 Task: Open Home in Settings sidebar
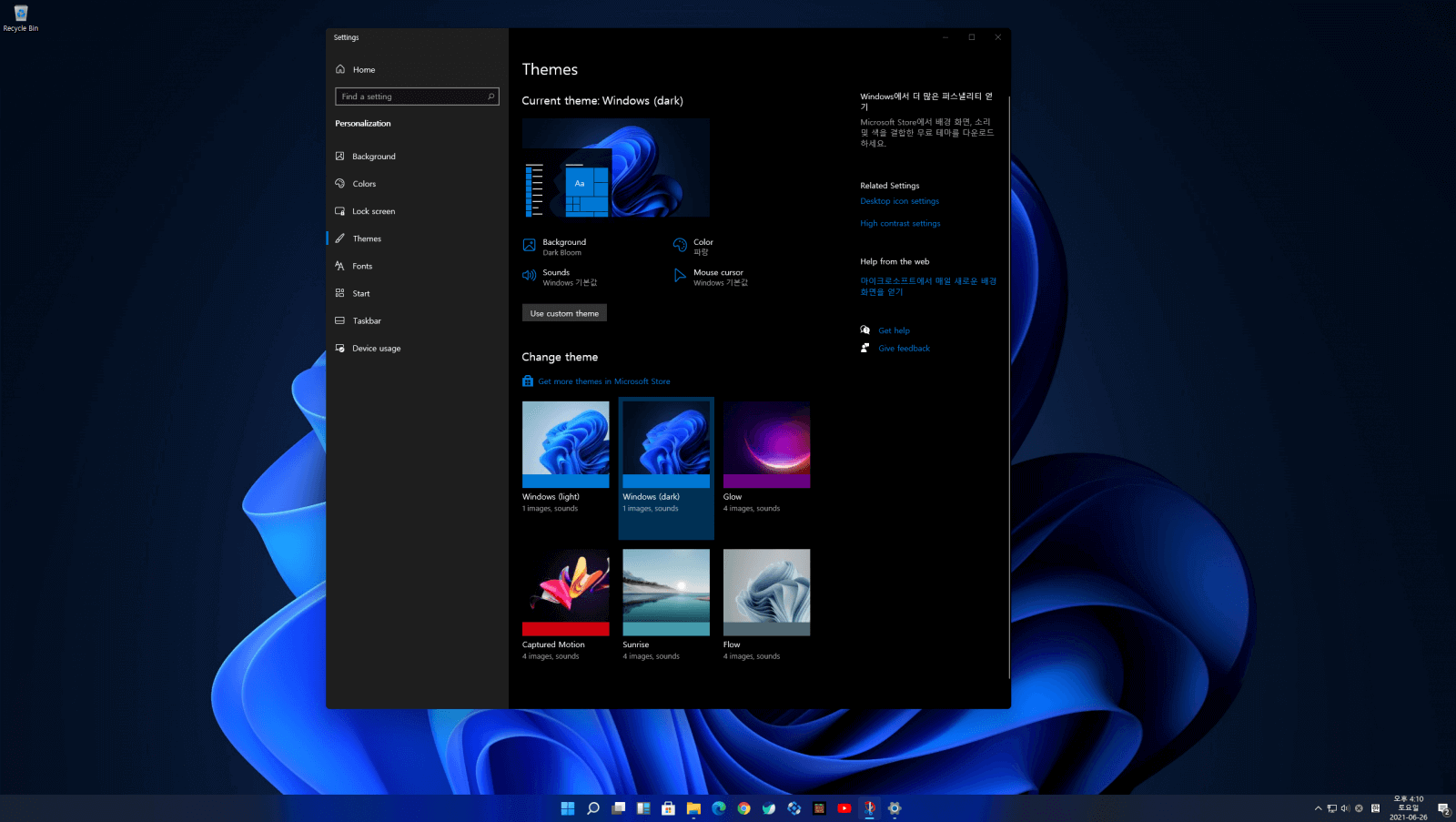coord(417,69)
